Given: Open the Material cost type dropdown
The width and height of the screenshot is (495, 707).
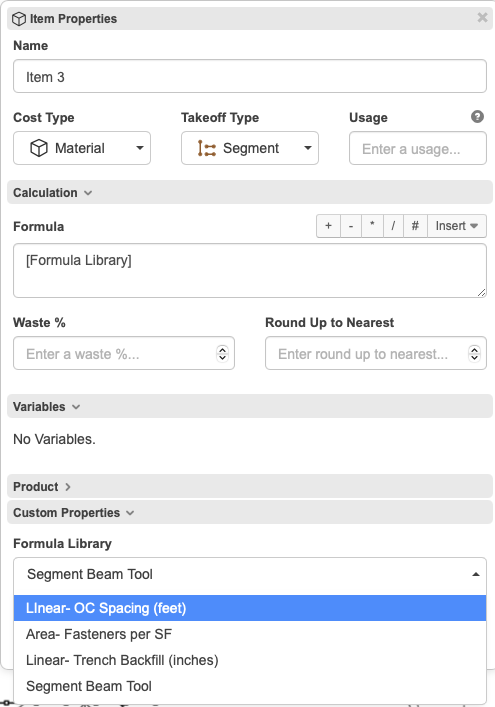Looking at the screenshot, I should pos(82,148).
